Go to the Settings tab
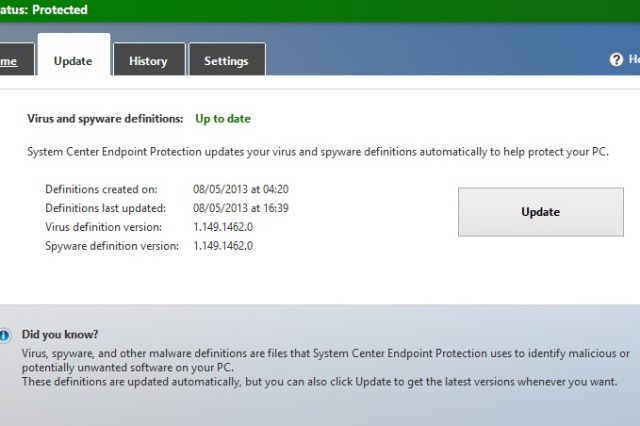This screenshot has width=640, height=426. coord(226,61)
